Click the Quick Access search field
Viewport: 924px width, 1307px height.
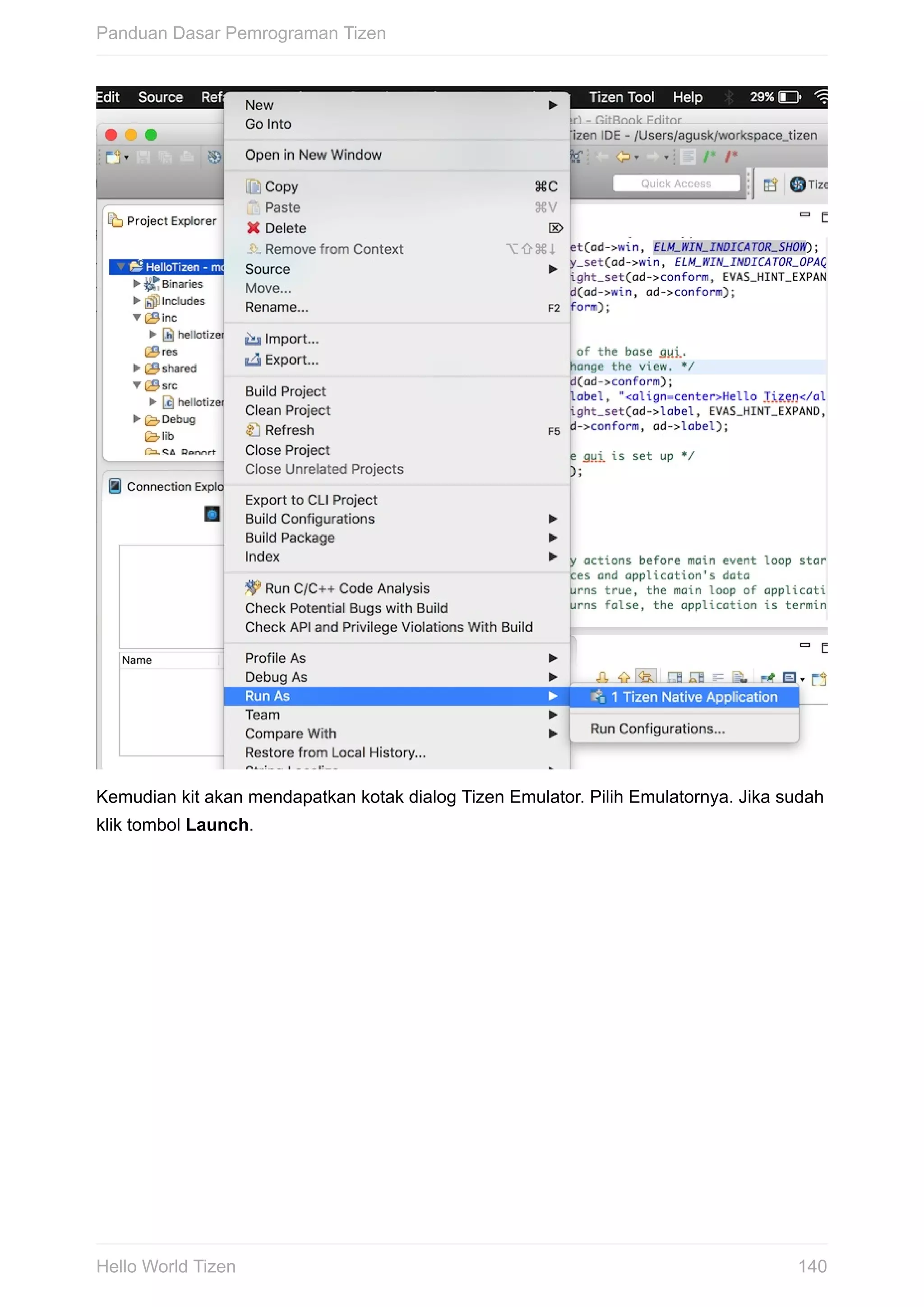[676, 184]
